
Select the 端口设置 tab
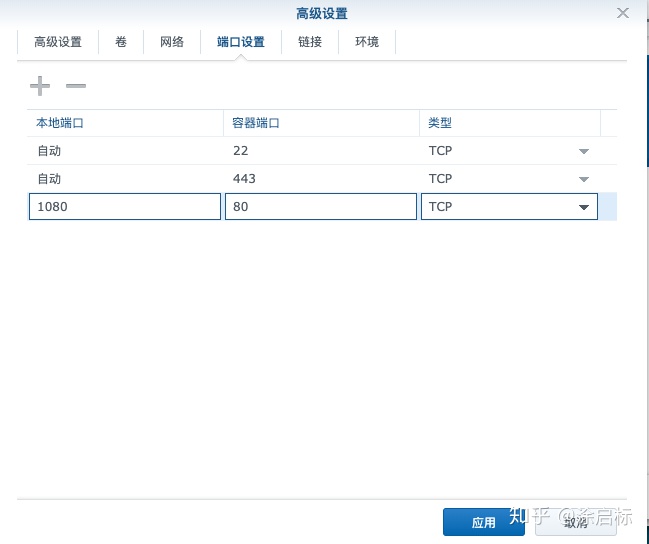point(241,42)
